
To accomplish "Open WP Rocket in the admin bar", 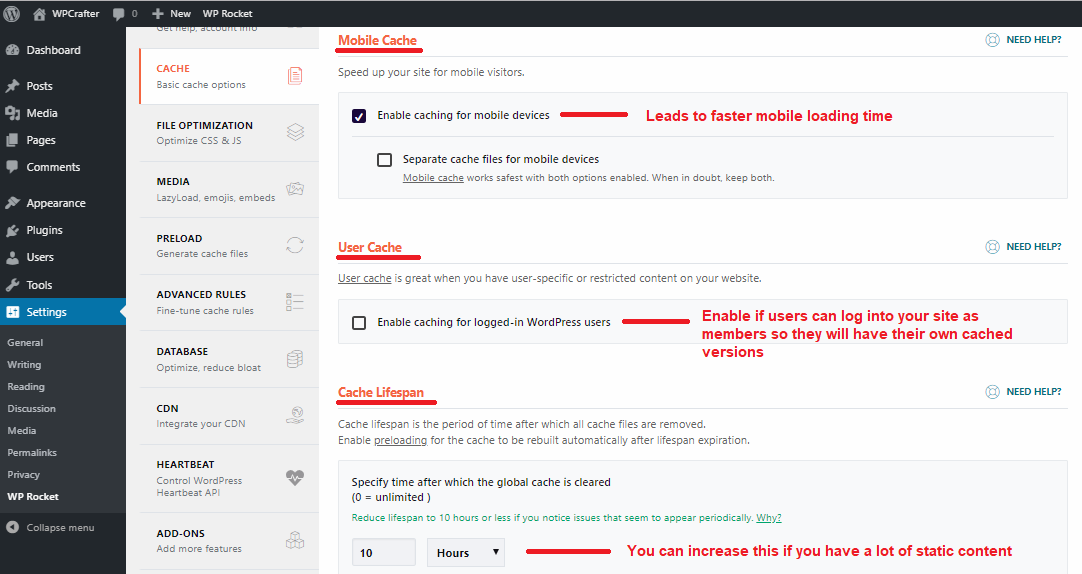I will [x=228, y=14].
